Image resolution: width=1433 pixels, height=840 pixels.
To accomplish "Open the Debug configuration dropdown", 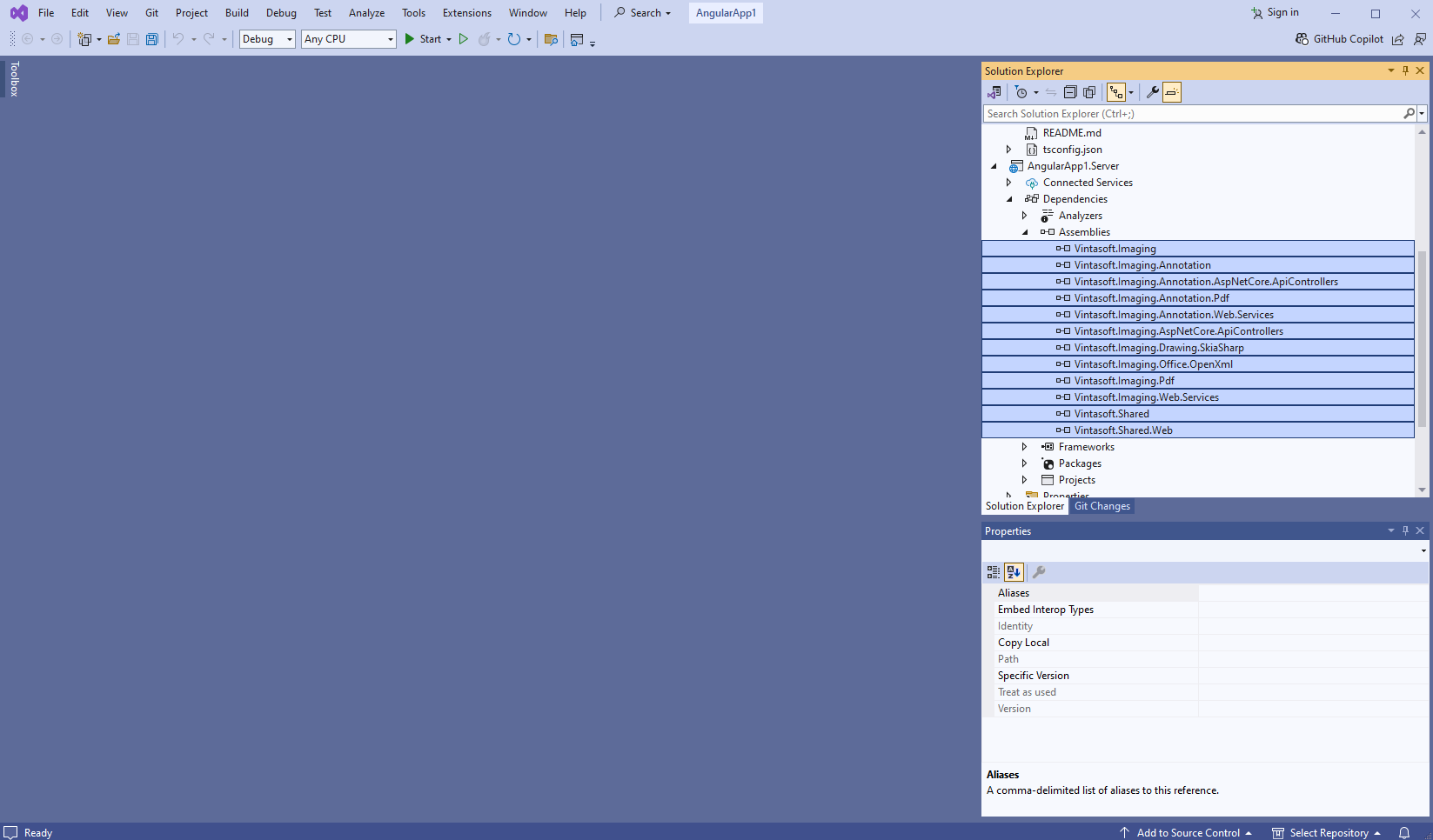I will click(x=267, y=39).
